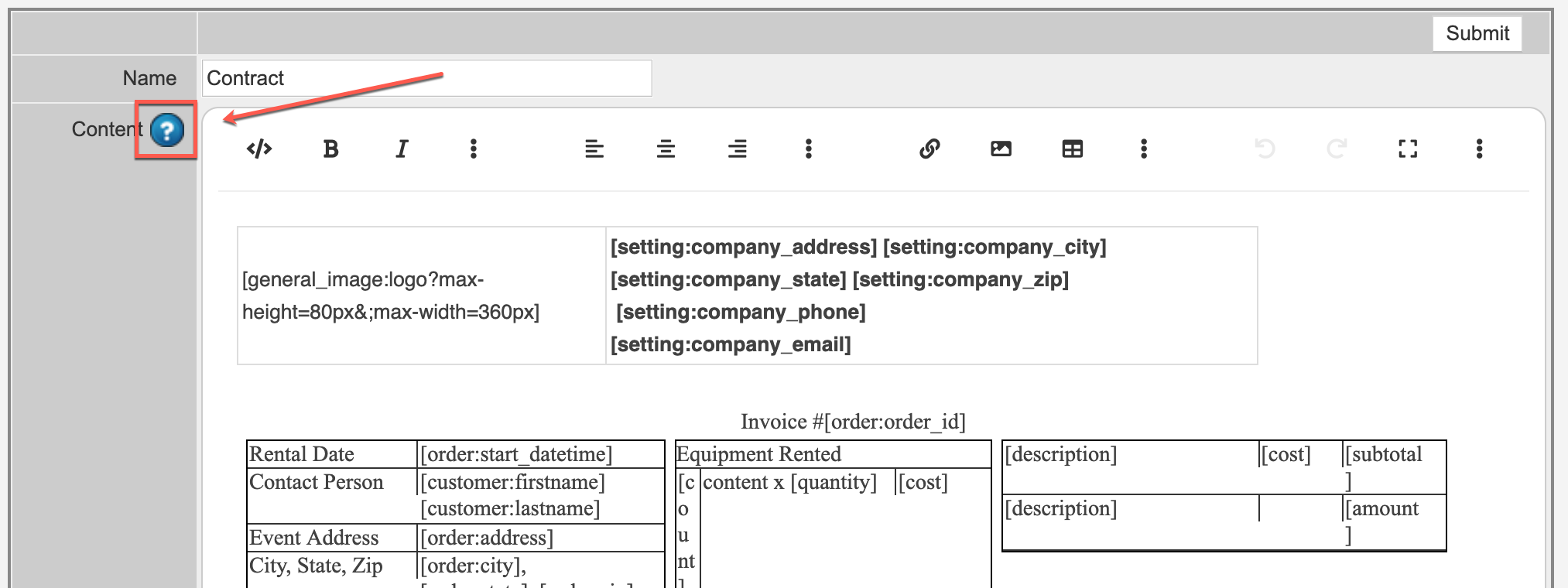Click the Contact Person cell
This screenshot has width=1568, height=588.
332,496
